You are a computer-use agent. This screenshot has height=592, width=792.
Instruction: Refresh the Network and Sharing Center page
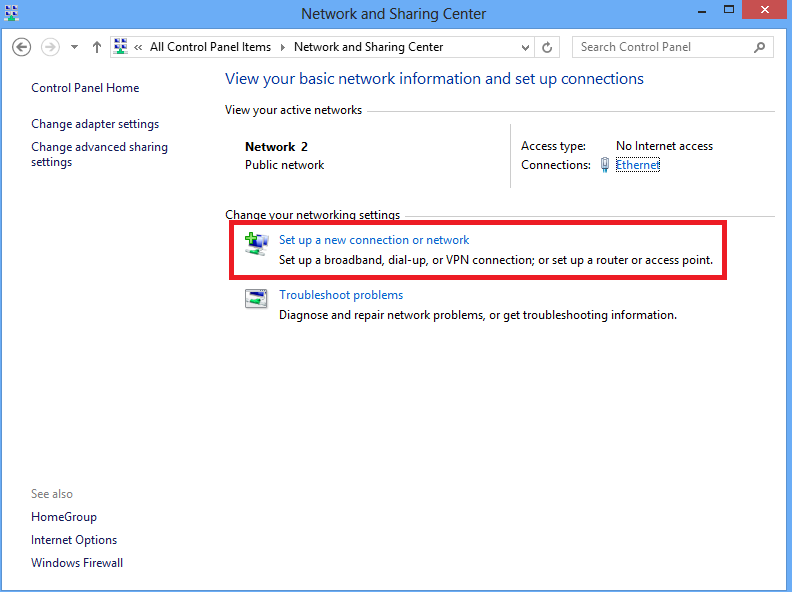(547, 47)
